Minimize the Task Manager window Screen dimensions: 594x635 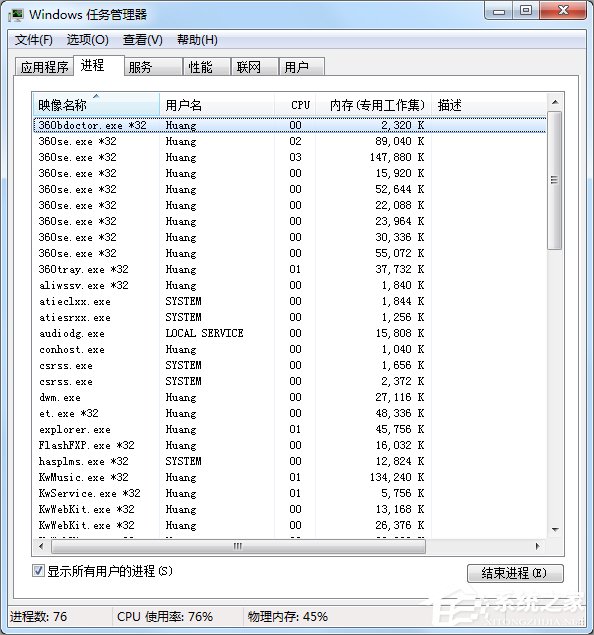pos(499,11)
